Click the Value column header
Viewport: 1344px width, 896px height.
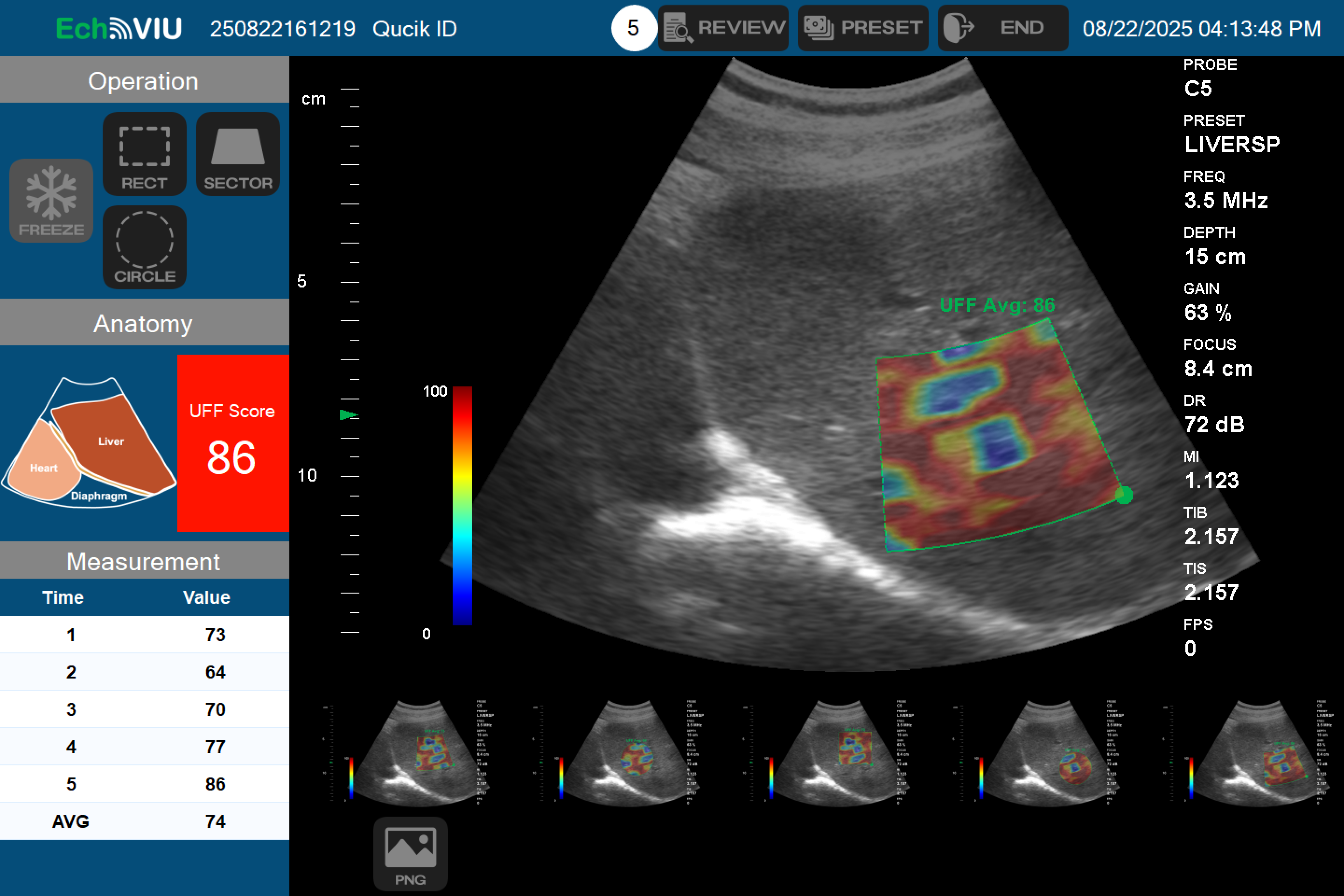click(206, 597)
